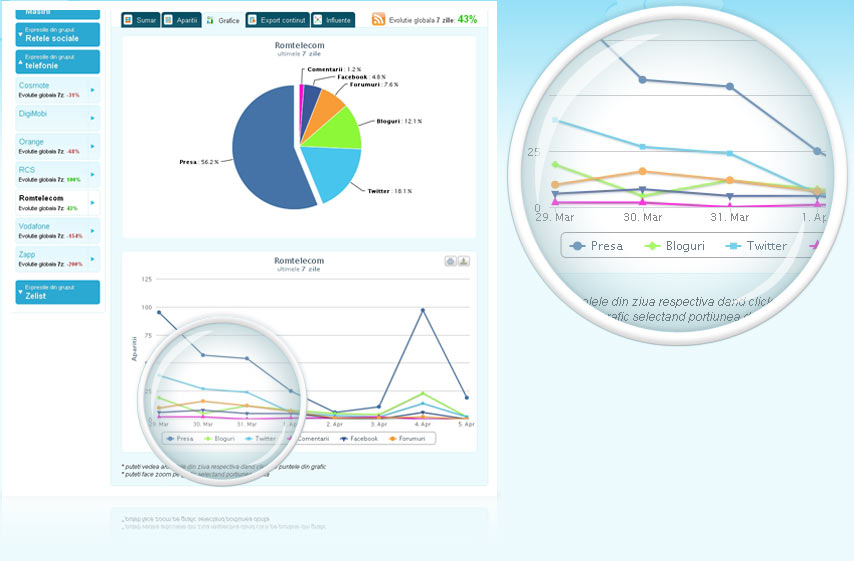Image resolution: width=854 pixels, height=561 pixels.
Task: Expand the Zelist group
Action: coord(58,292)
